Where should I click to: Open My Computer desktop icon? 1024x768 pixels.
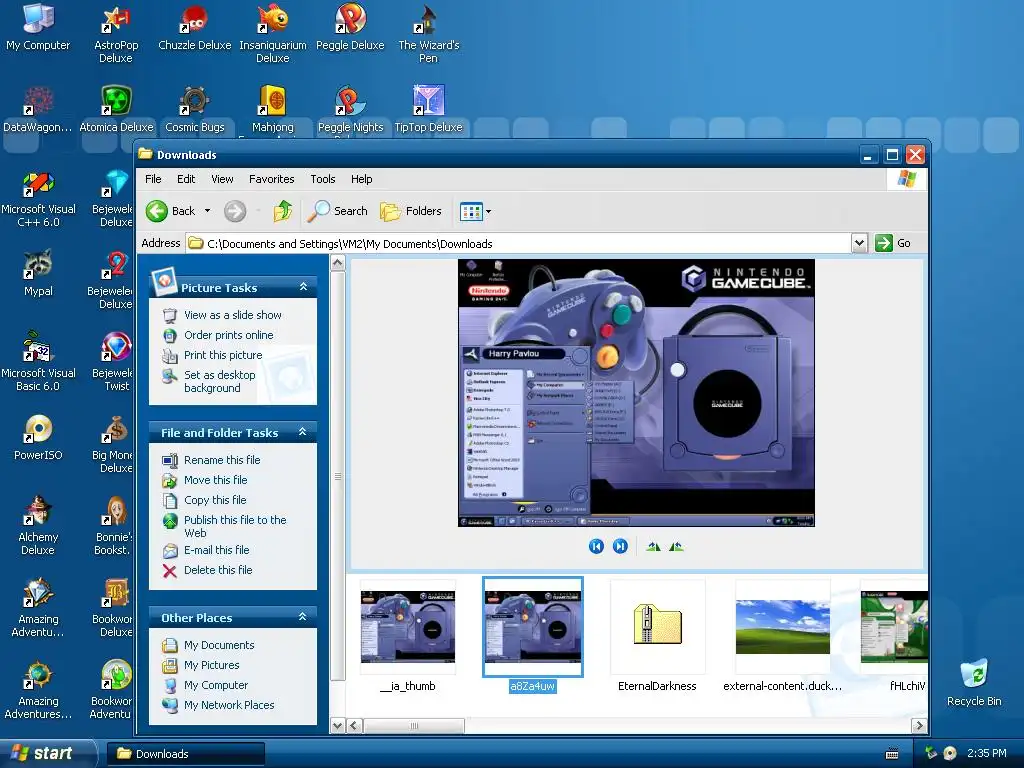(x=38, y=26)
